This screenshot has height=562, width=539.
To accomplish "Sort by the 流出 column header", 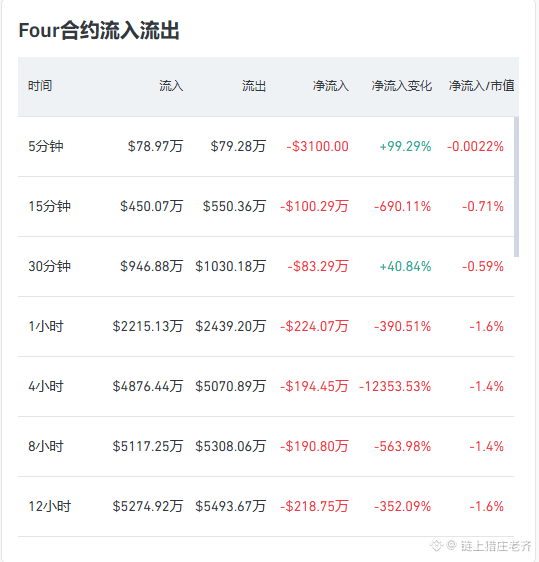I will pos(254,86).
